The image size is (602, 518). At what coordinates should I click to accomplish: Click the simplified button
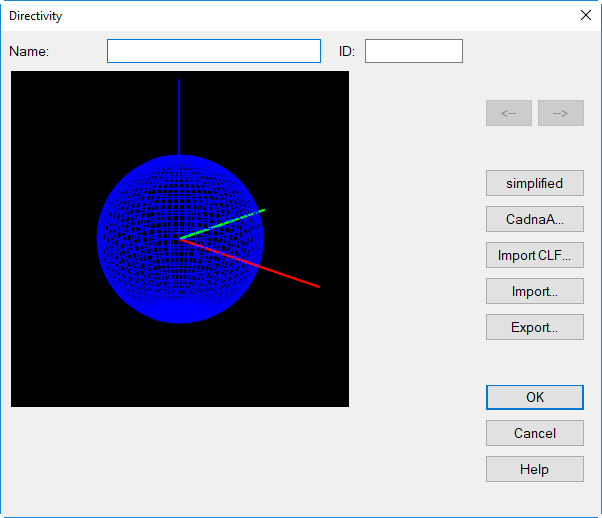535,183
